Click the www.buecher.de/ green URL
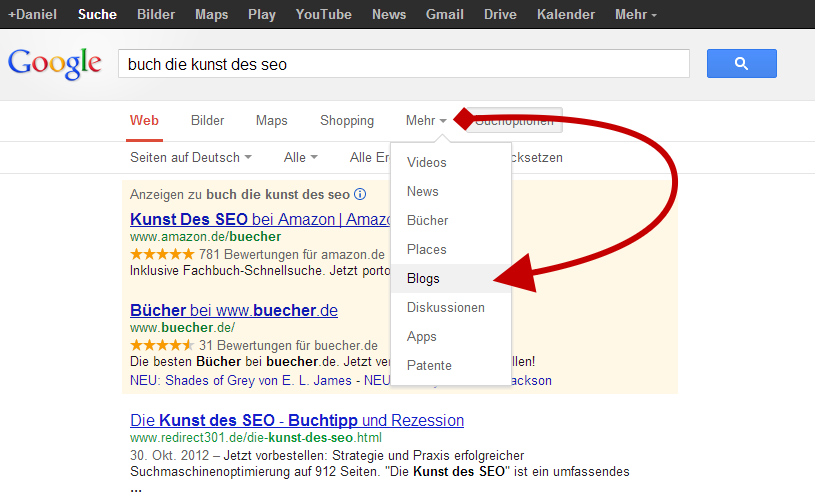Screen dimensions: 815x500 coord(182,328)
